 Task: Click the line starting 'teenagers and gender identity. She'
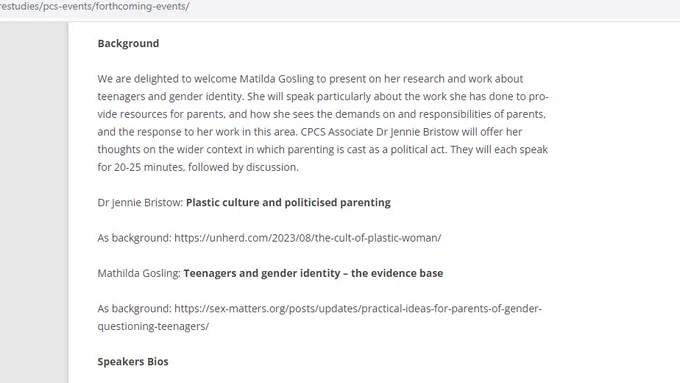tap(323, 96)
